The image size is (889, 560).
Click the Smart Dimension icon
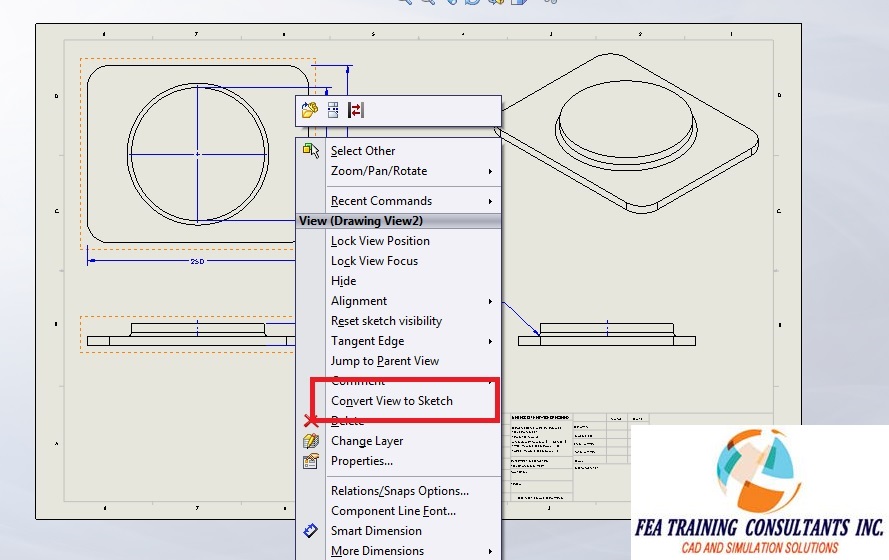click(x=311, y=531)
